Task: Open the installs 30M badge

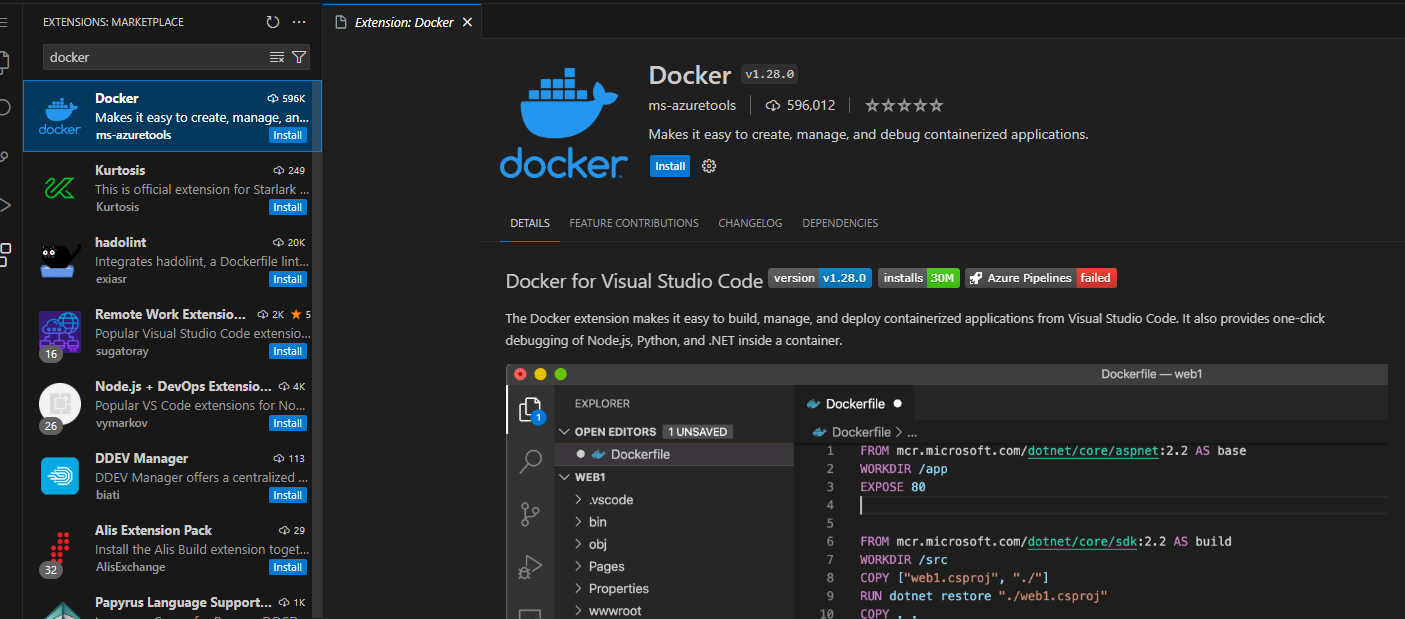Action: [x=919, y=278]
